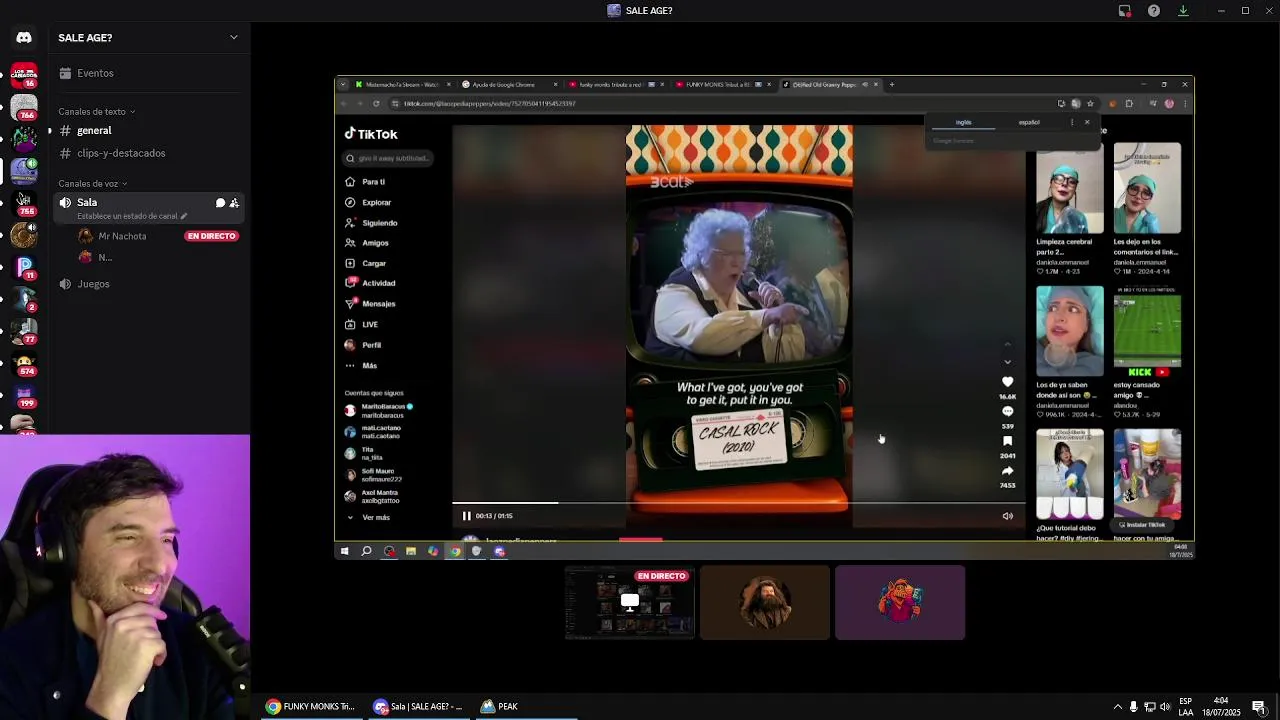
Task: Select español in translate popup
Action: [1029, 122]
